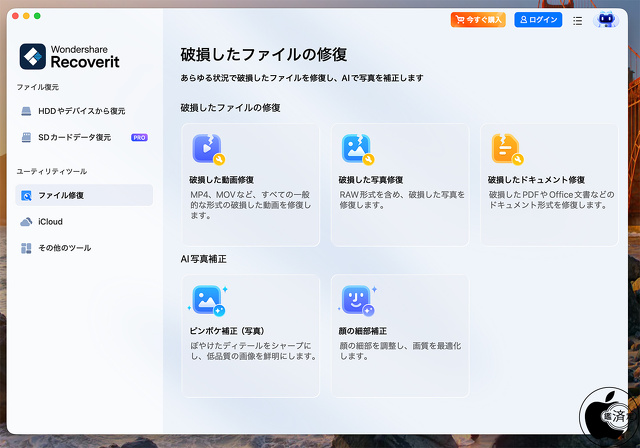Open SDカードデータ復元 in sidebar
Viewport: 640px width, 448px height.
[84, 138]
